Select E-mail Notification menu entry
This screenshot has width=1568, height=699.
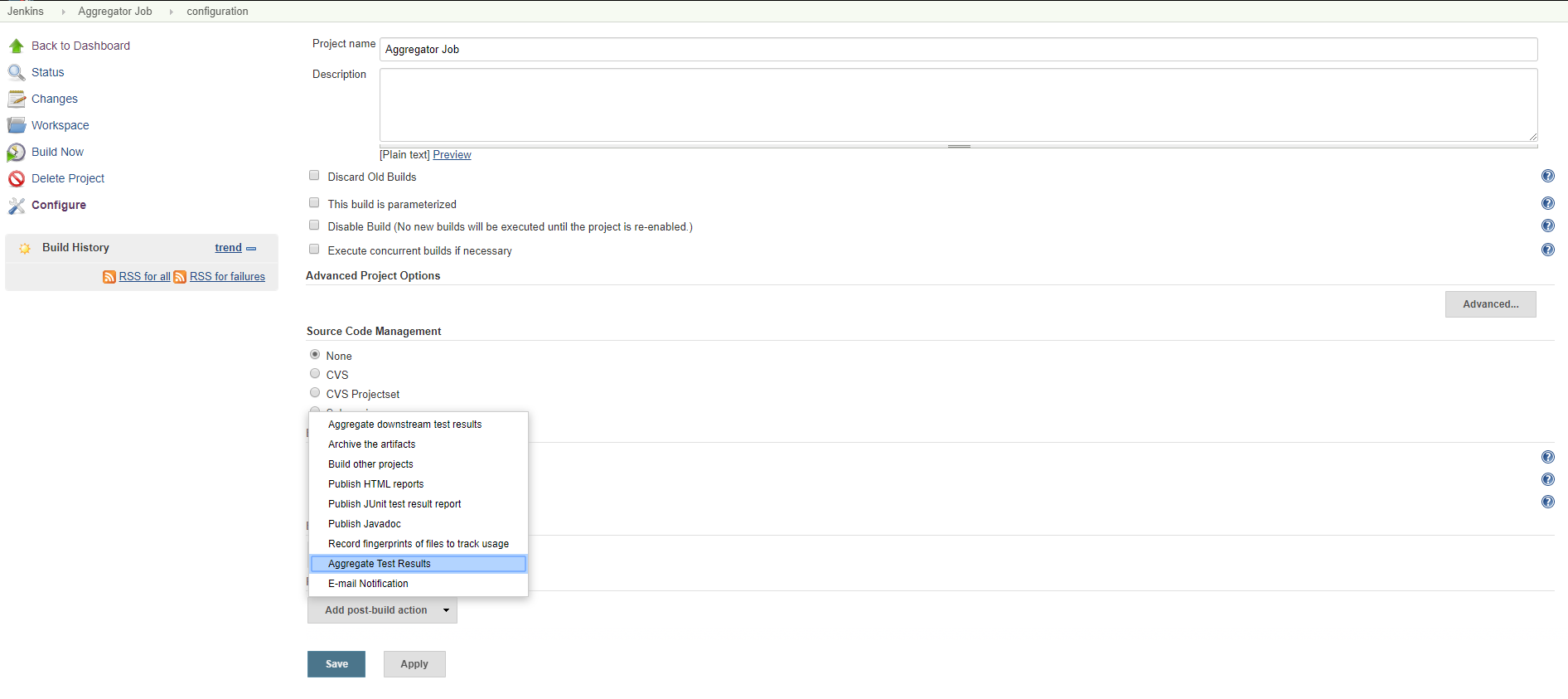(368, 584)
